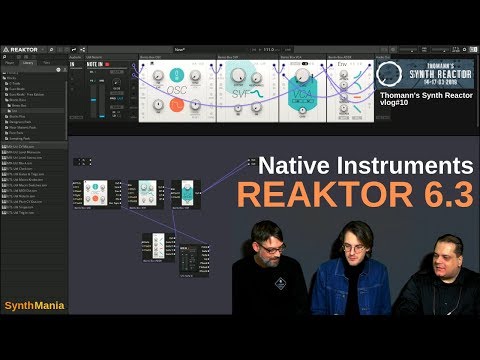Click the large cutoff knob on the SVF block

[x=238, y=76]
